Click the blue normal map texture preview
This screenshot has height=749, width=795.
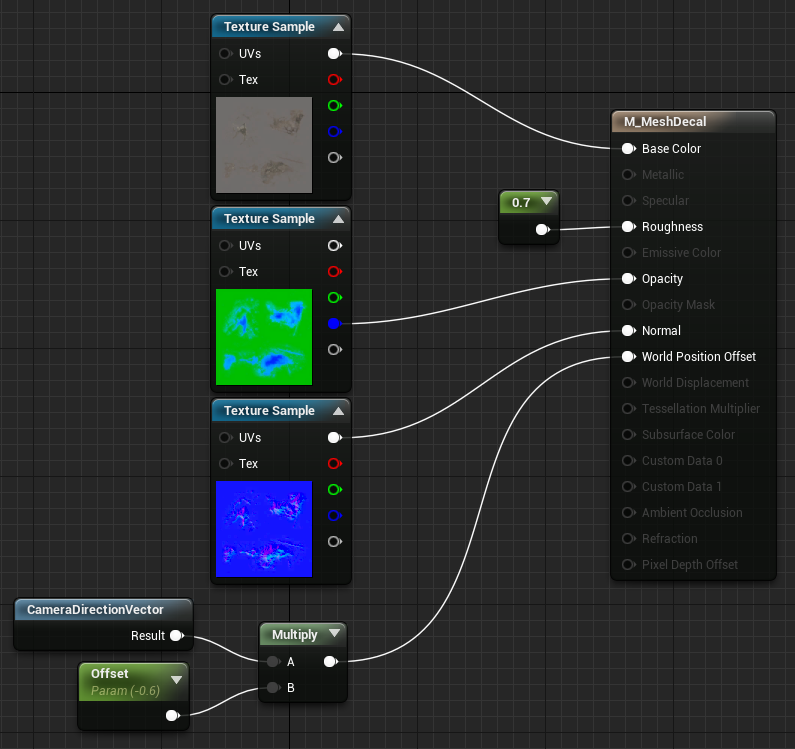[264, 529]
